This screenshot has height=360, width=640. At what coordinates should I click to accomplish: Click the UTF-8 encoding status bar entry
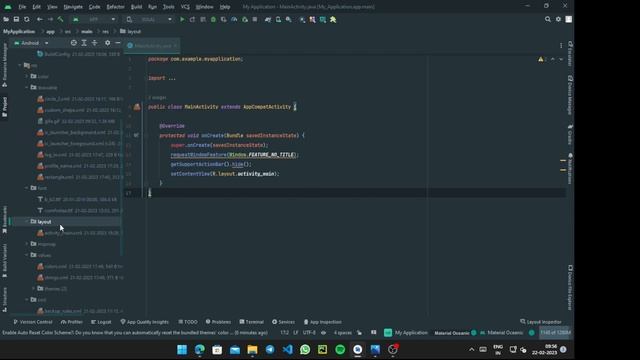pos(309,333)
